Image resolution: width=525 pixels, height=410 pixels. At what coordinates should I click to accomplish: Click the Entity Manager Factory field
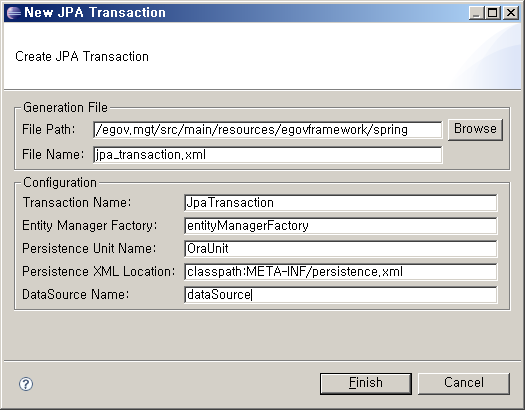[341, 226]
